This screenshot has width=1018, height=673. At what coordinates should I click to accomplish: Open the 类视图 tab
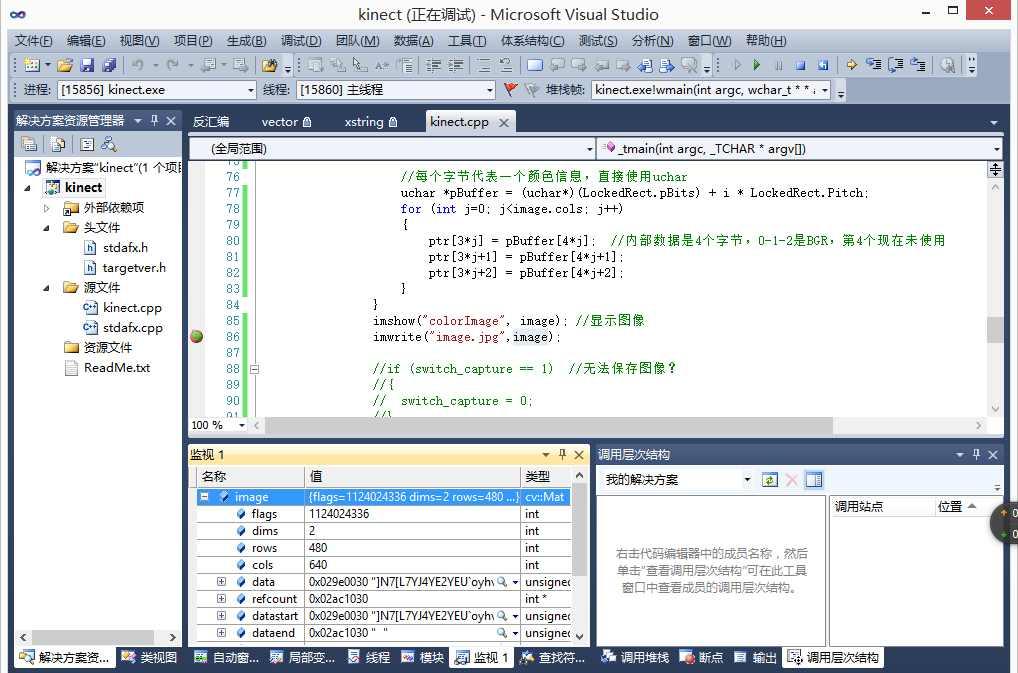[149, 657]
